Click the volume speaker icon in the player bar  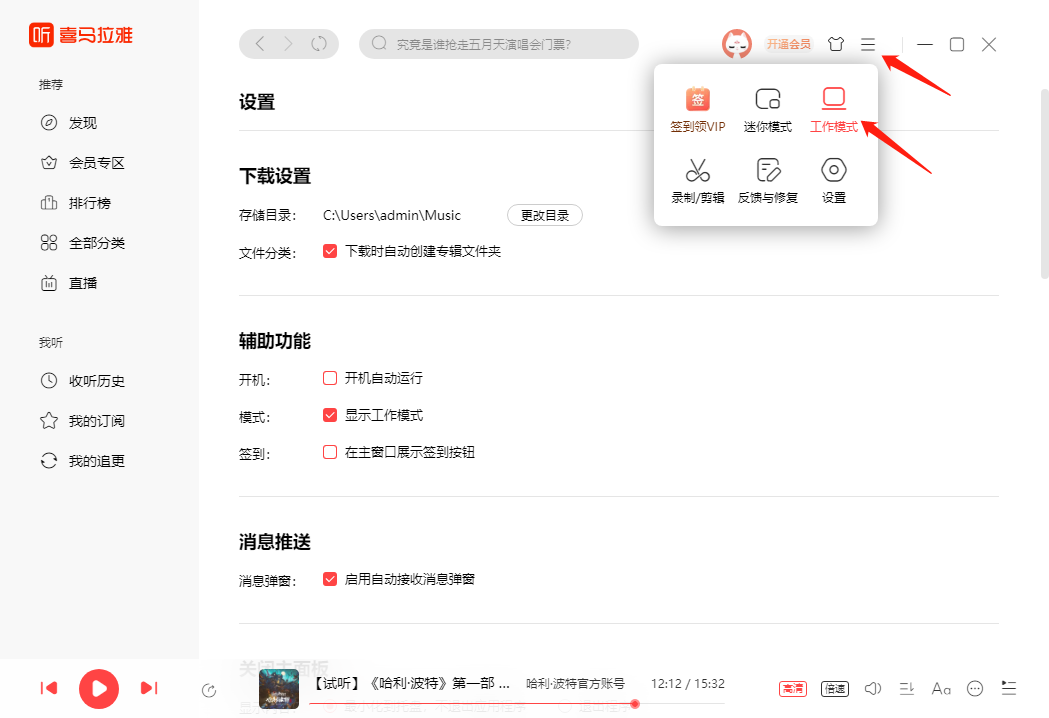pyautogui.click(x=872, y=688)
